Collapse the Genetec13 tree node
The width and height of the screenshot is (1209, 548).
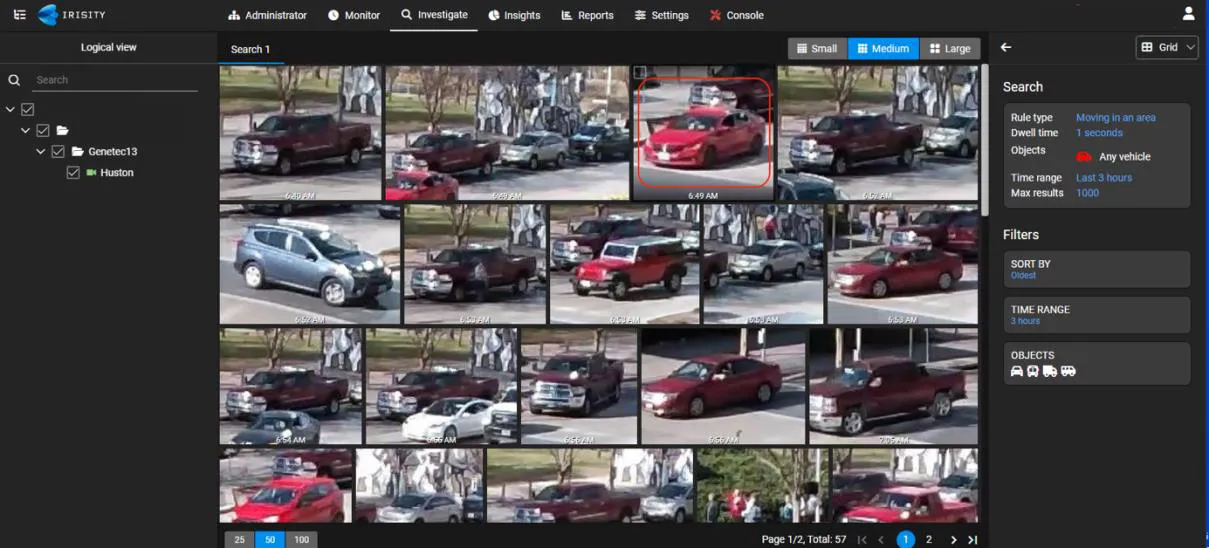(x=40, y=152)
